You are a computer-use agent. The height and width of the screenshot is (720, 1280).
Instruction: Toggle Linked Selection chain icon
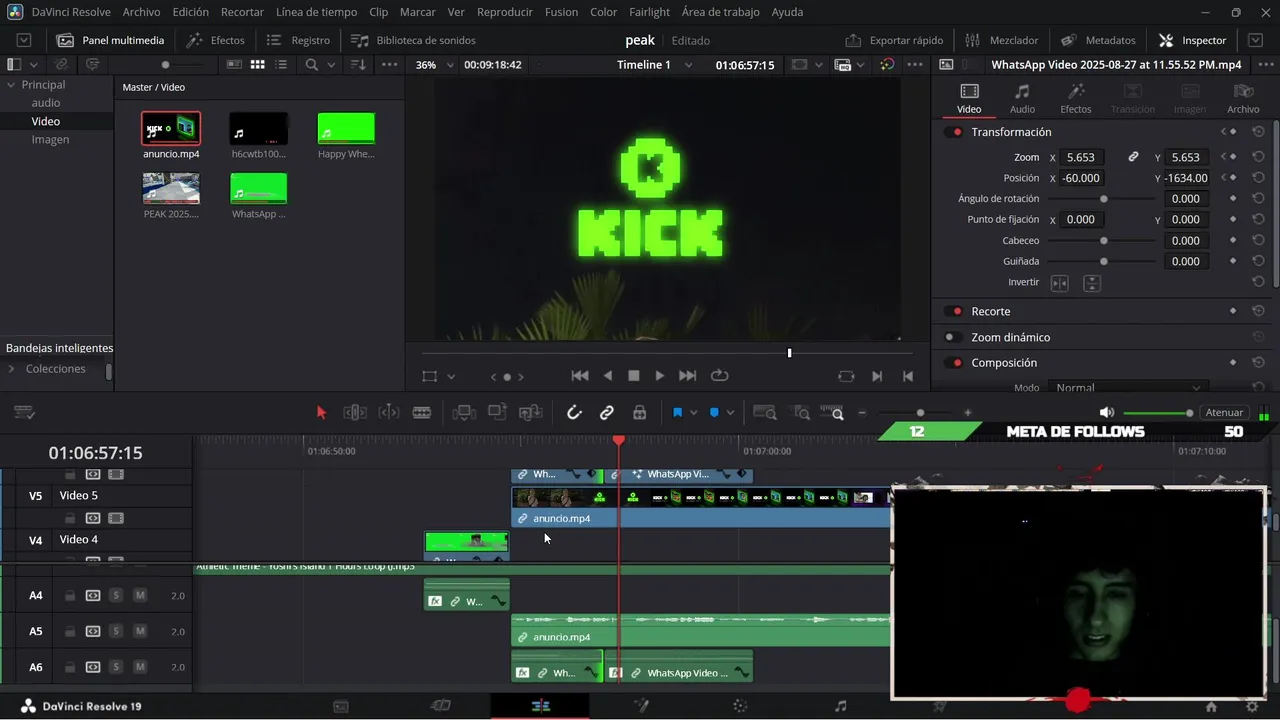pyautogui.click(x=607, y=413)
